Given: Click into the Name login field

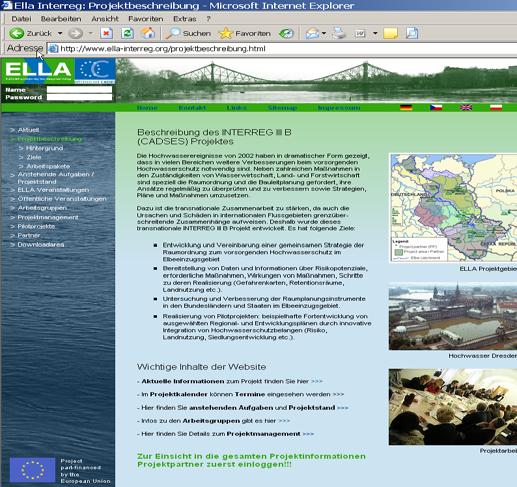Looking at the screenshot, I should click(x=79, y=89).
